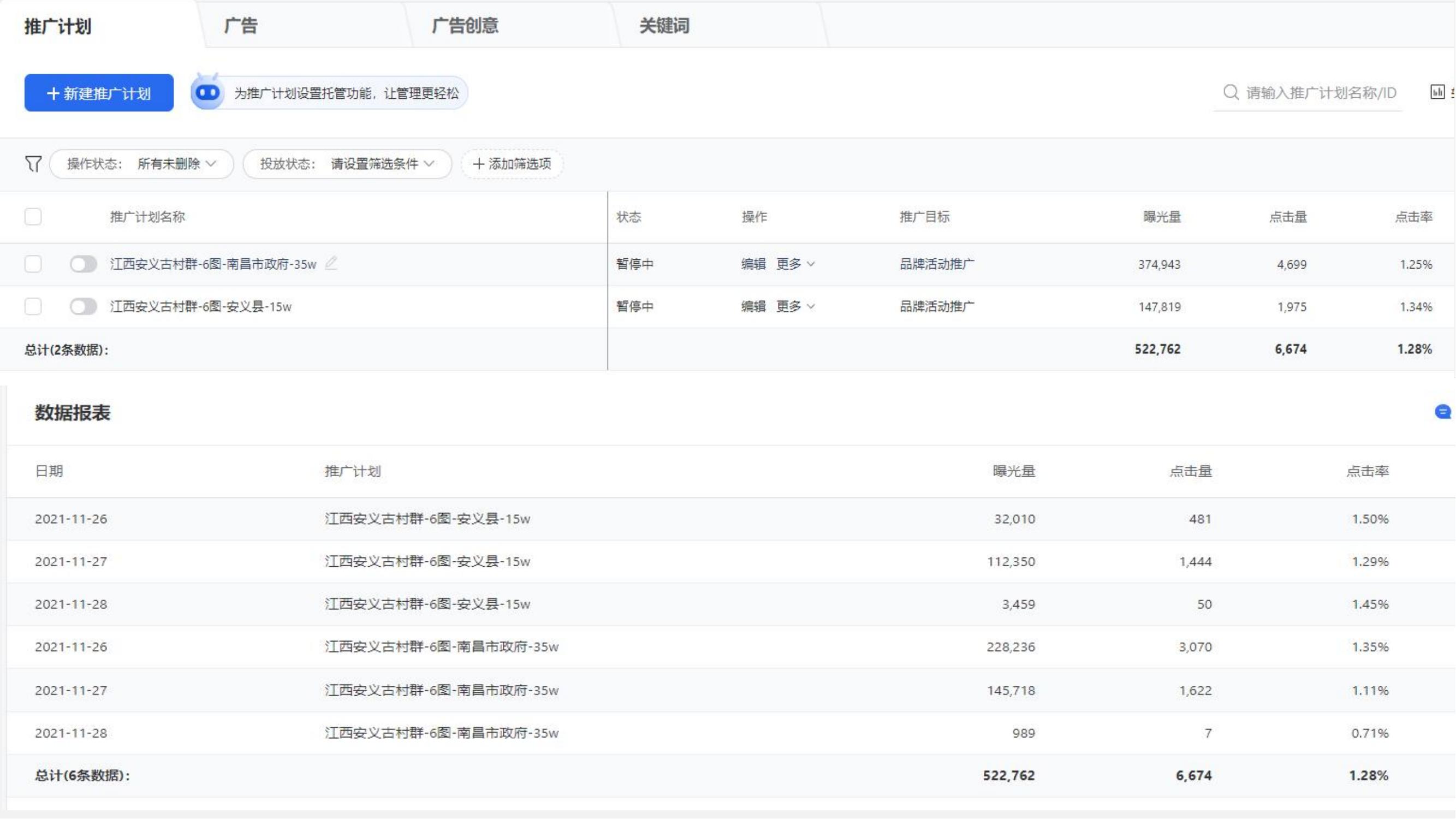Select the 总计(2条数据) summary label
The image size is (1456, 819).
[67, 350]
